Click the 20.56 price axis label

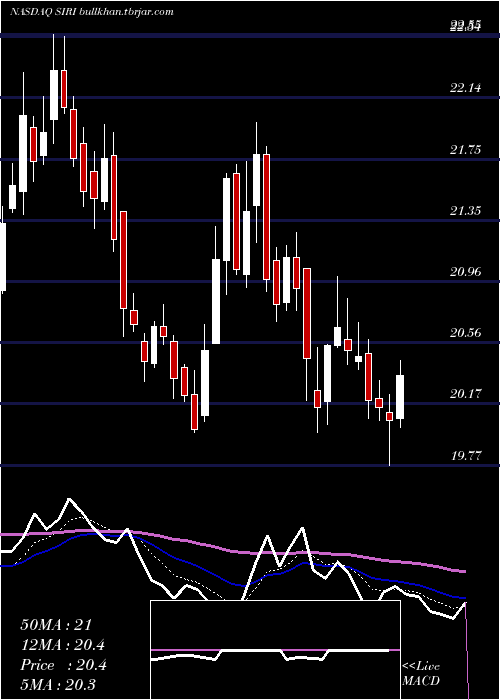click(x=466, y=333)
